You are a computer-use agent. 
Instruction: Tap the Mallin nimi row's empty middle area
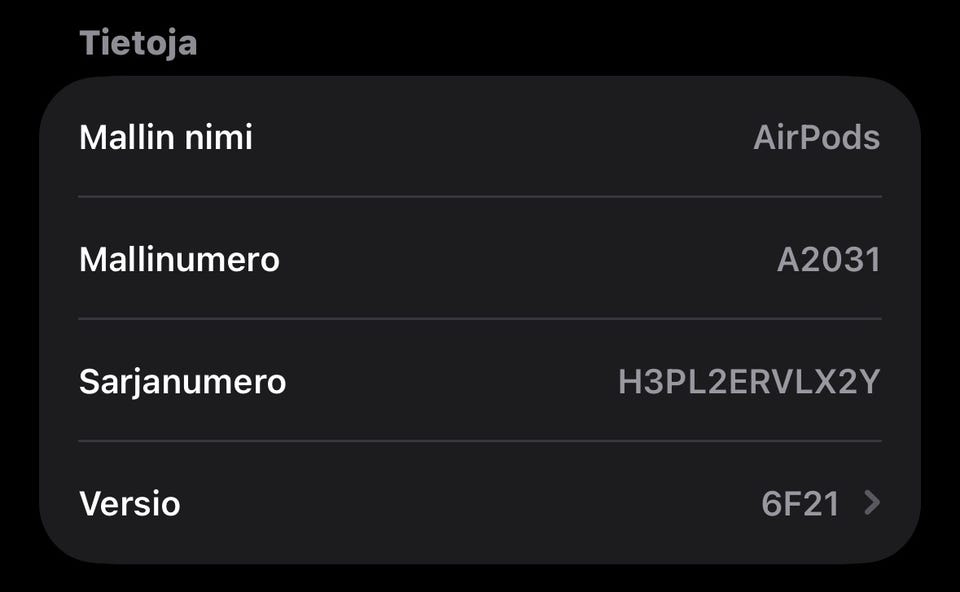[500, 137]
